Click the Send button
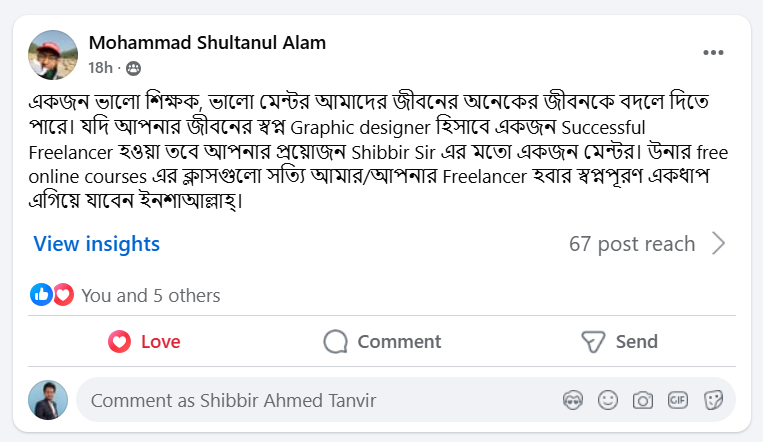 coord(619,342)
